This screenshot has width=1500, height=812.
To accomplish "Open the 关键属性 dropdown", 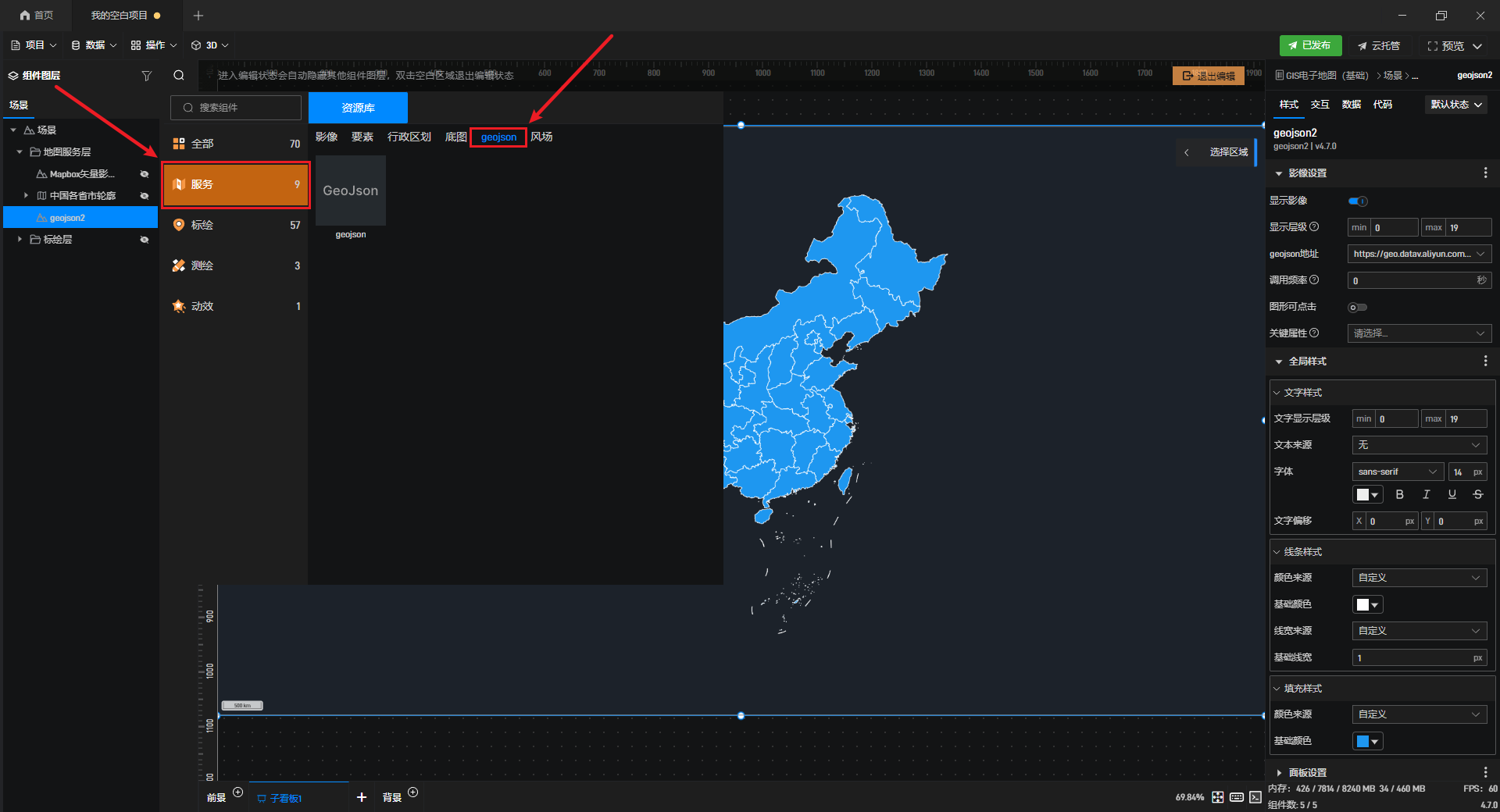I will pyautogui.click(x=1419, y=333).
